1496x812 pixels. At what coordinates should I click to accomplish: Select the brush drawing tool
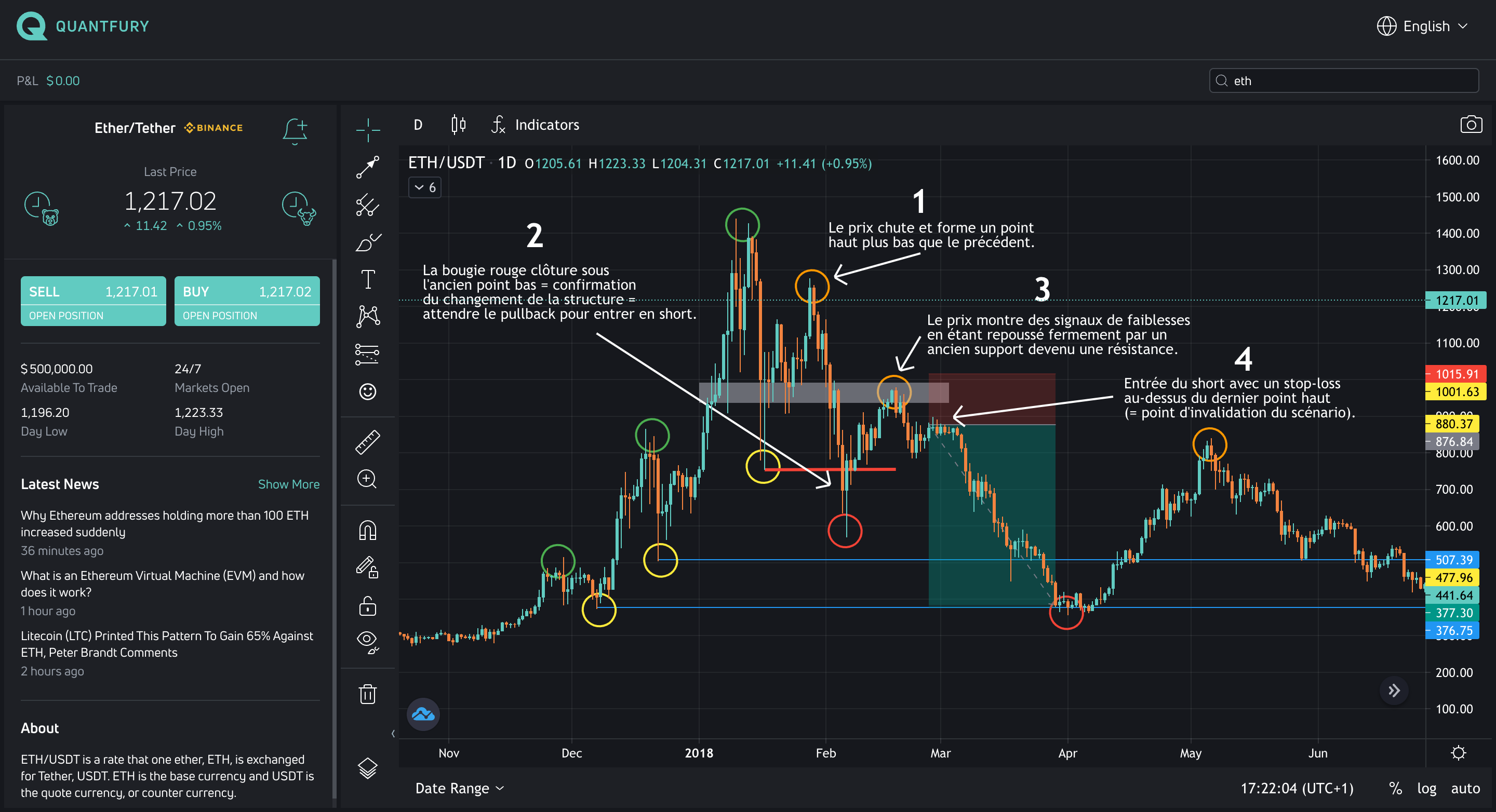(368, 241)
